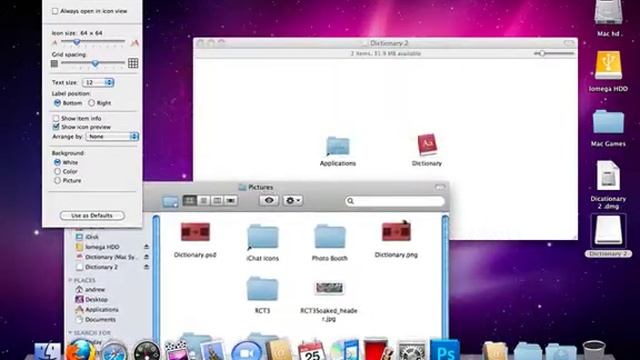This screenshot has height=360, width=640.
Task: Open Trash from the dock
Action: [x=594, y=351]
